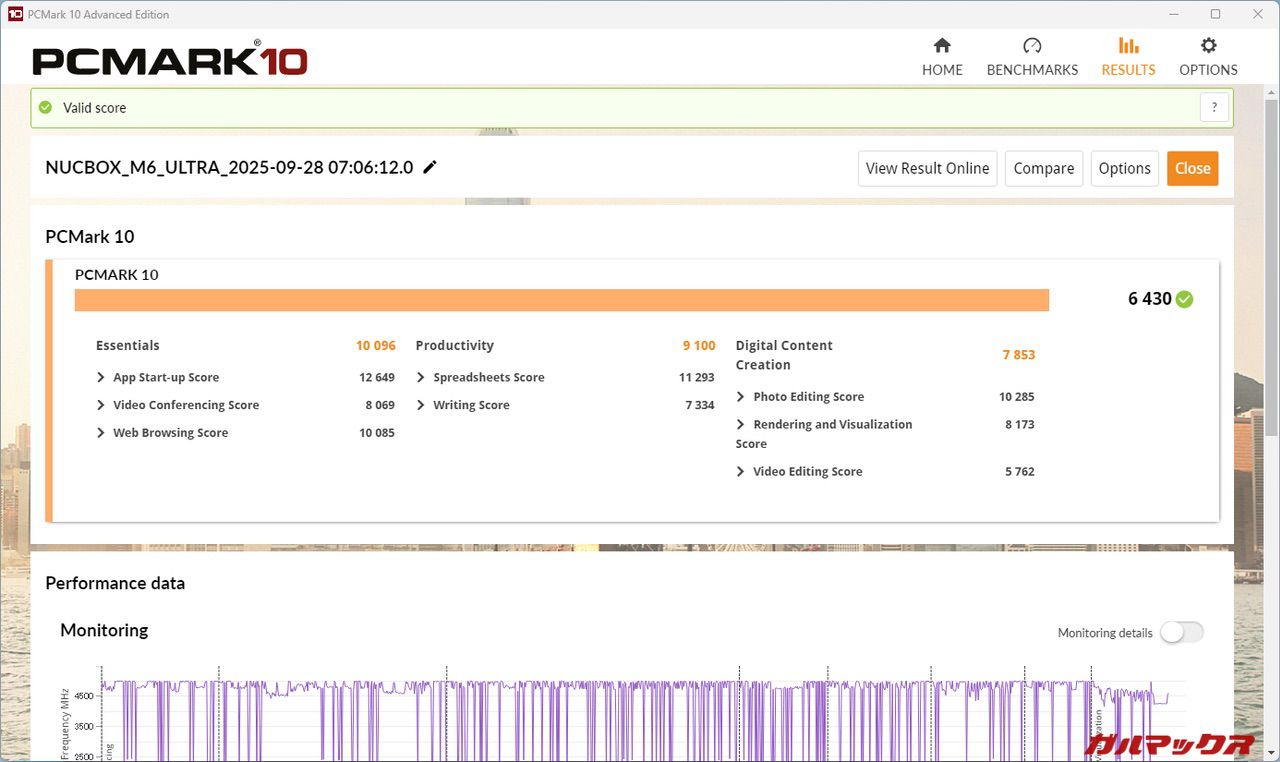Click green check beside 6 430 score
This screenshot has height=762, width=1280.
click(1185, 299)
